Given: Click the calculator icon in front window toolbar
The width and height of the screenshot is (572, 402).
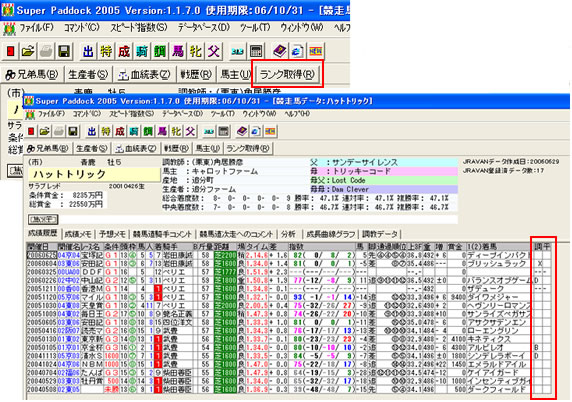Looking at the screenshot, I should (224, 131).
